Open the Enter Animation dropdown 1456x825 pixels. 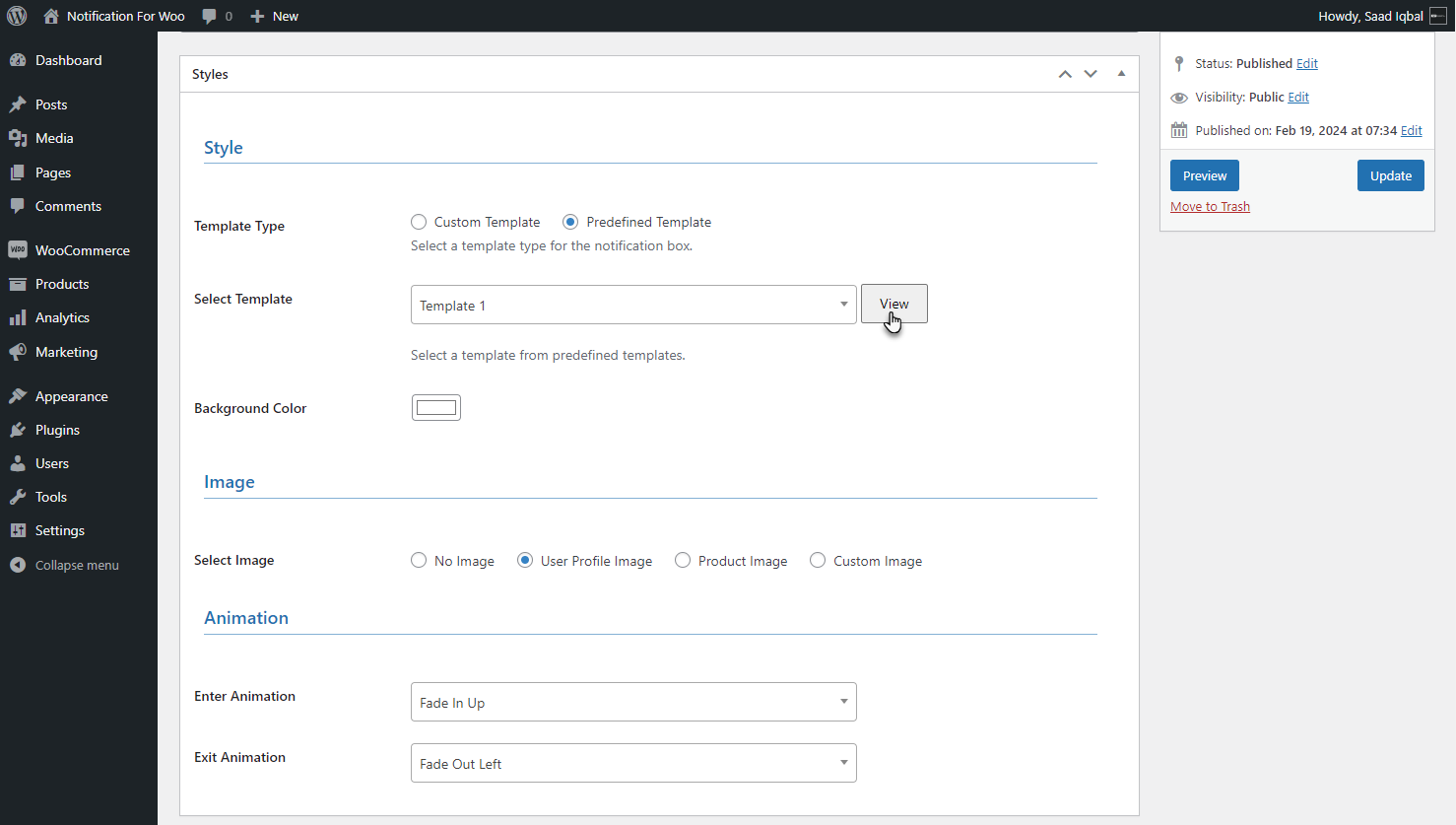[x=633, y=702]
